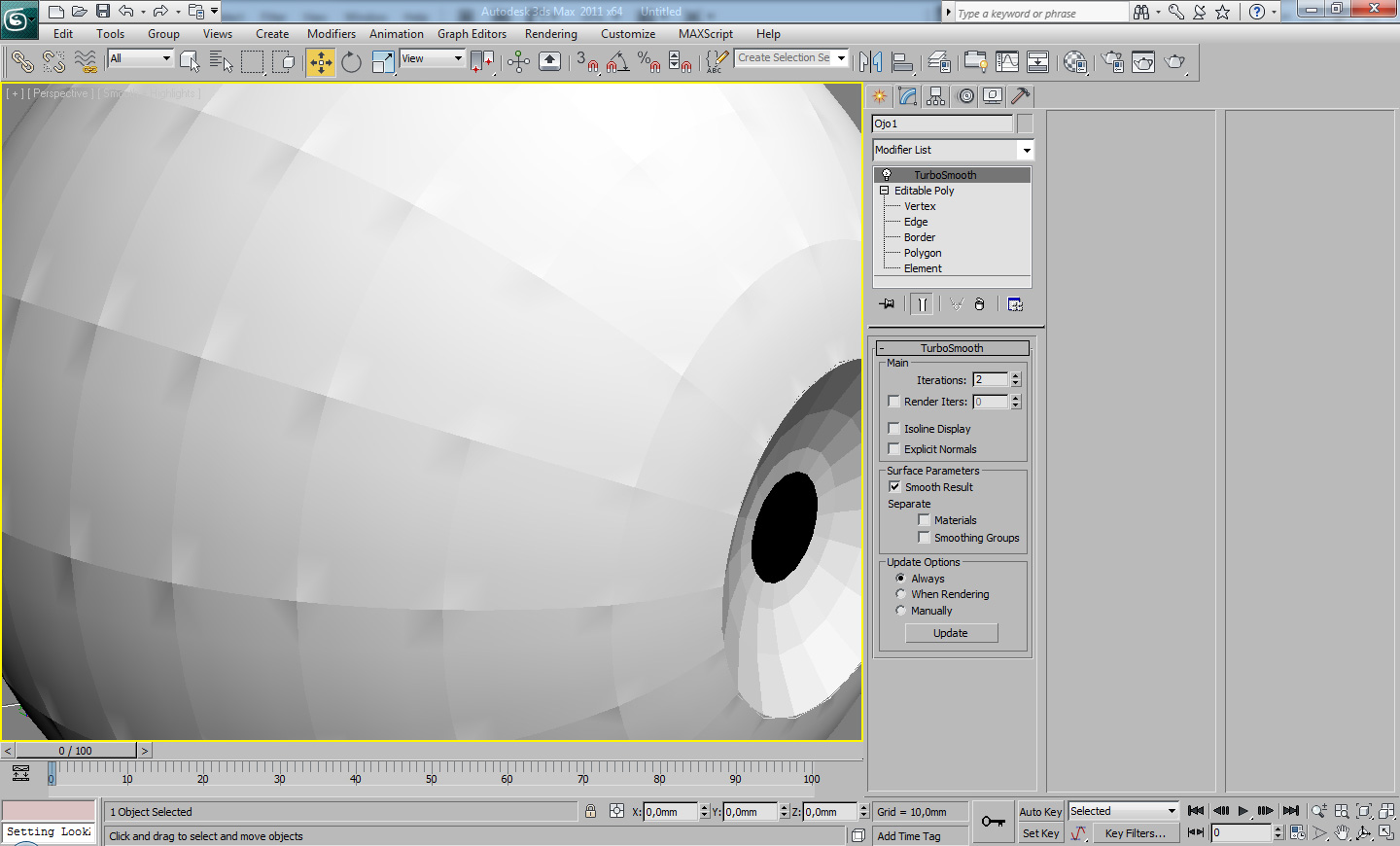Open the Curve Editor from the toolbar

(x=1007, y=62)
